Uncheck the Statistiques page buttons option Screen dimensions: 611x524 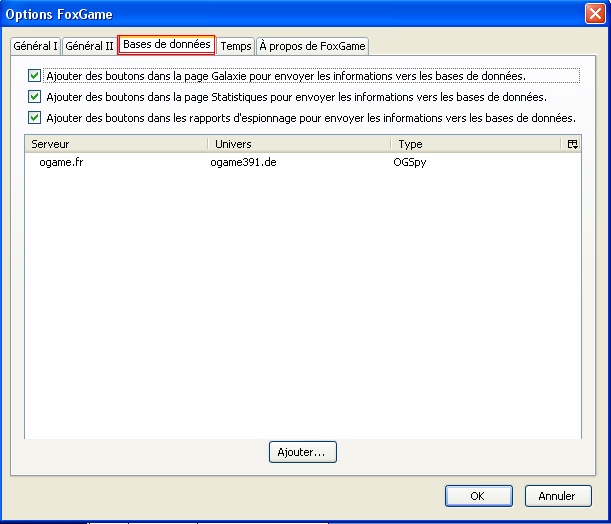[35, 97]
